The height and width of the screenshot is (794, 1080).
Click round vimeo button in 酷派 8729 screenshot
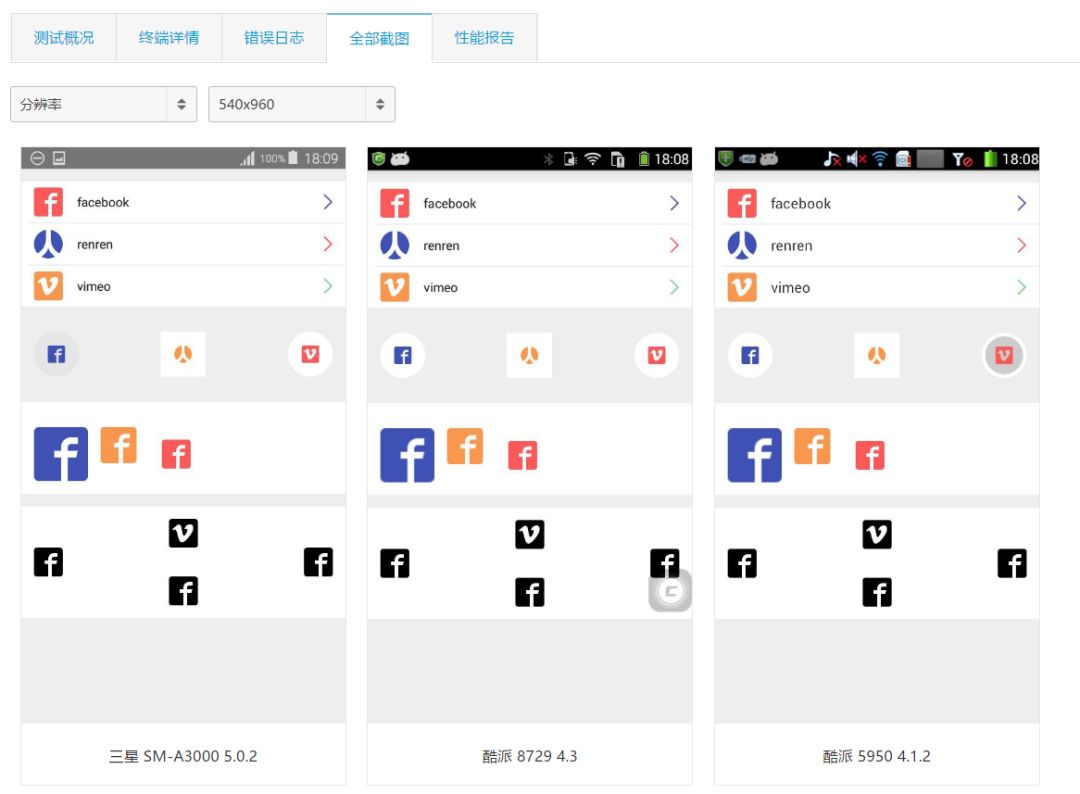(656, 355)
